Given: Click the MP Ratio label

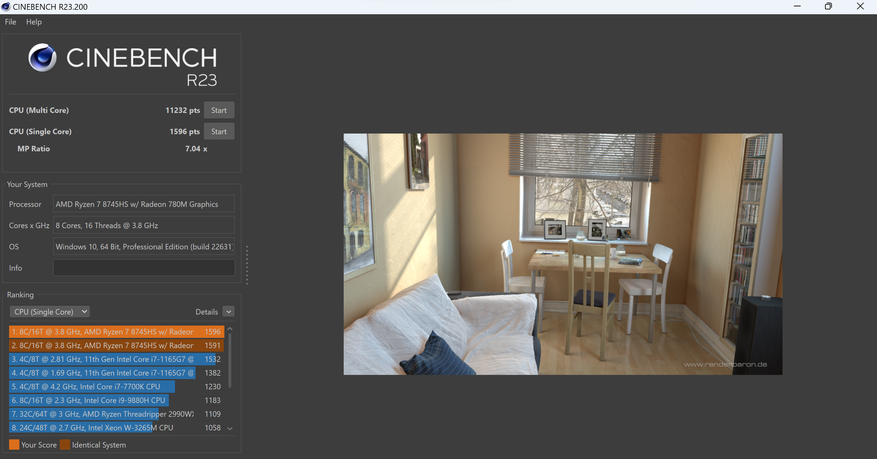Looking at the screenshot, I should 34,149.
